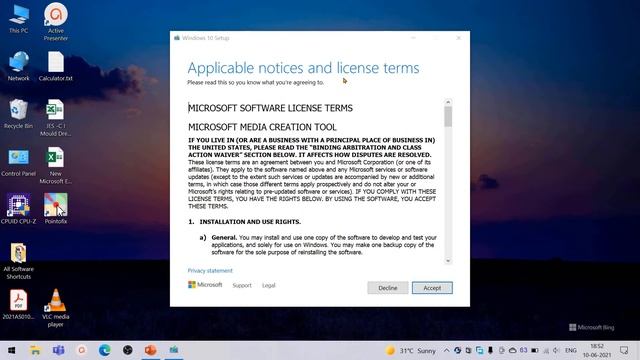
Task: Click the license text scrollbar down arrow
Action: (x=448, y=261)
